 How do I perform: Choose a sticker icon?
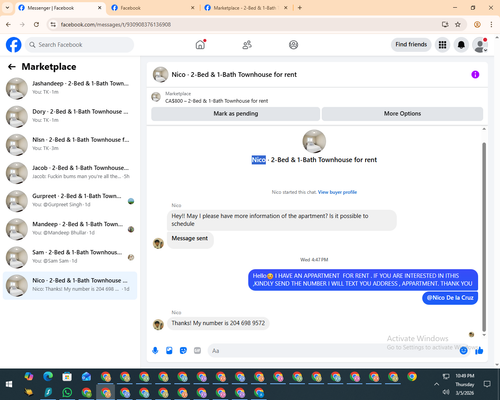pos(183,350)
